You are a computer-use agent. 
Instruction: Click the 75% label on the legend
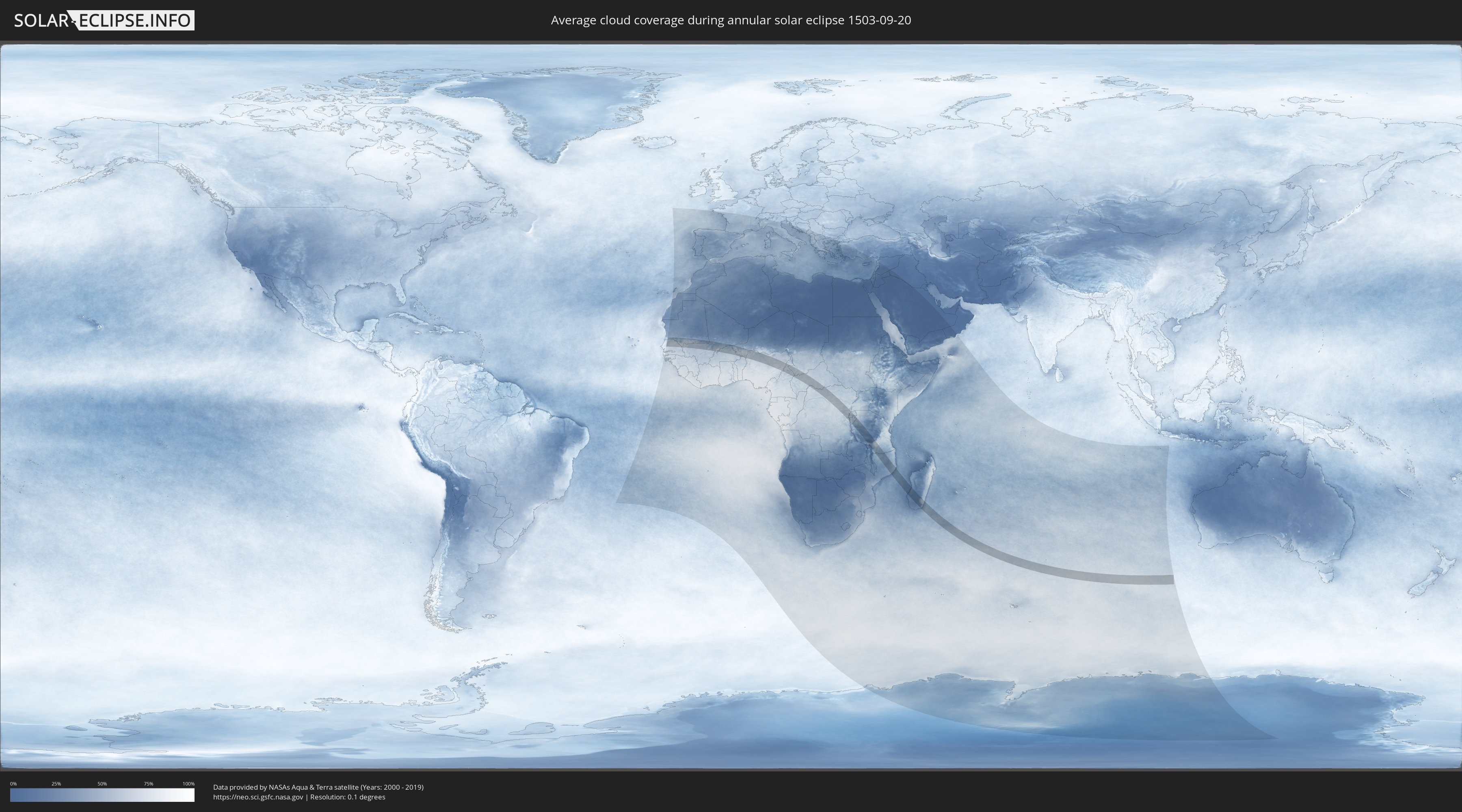click(148, 784)
